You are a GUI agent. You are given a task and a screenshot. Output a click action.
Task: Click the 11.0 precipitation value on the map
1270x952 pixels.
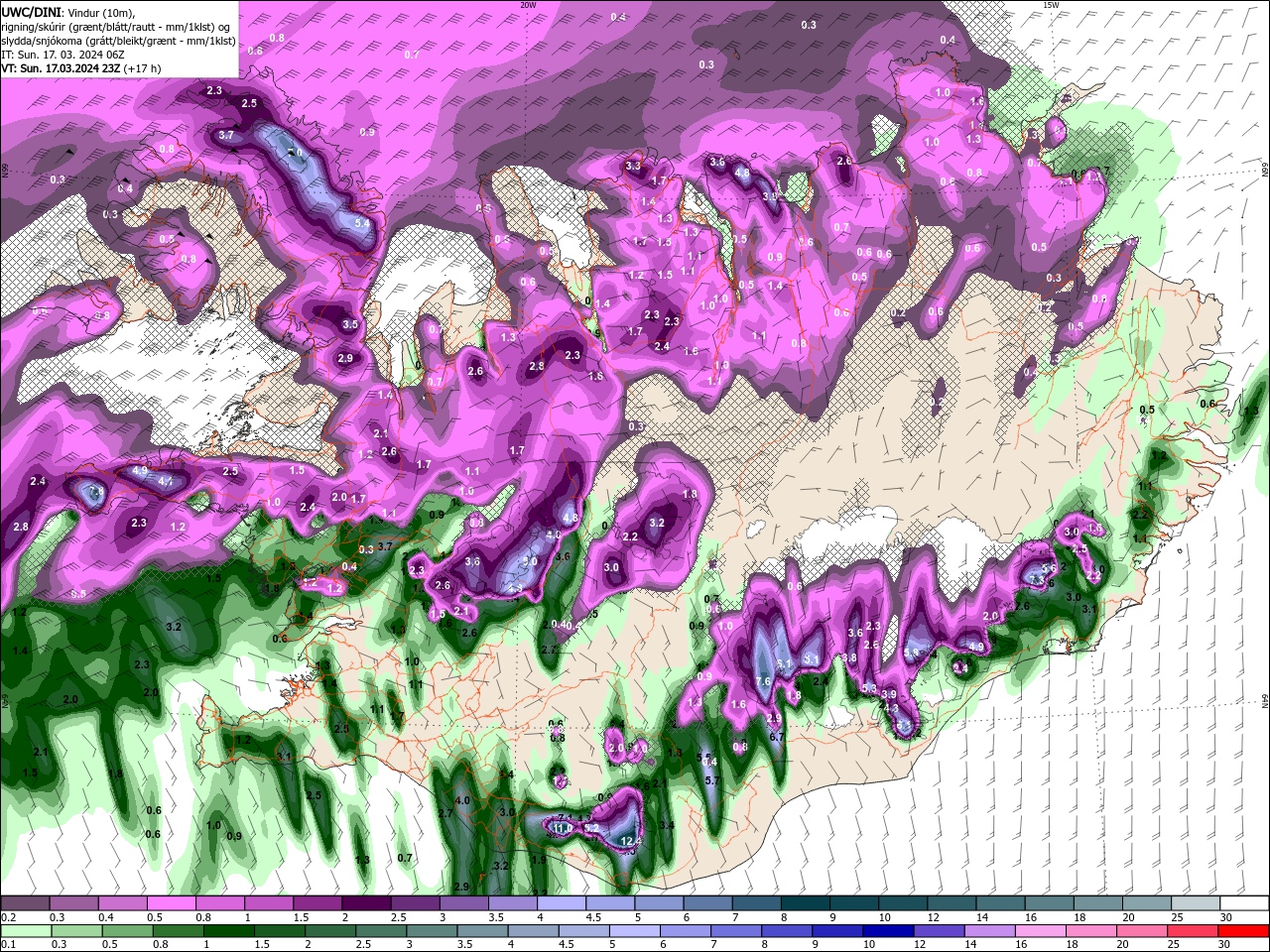point(563,828)
